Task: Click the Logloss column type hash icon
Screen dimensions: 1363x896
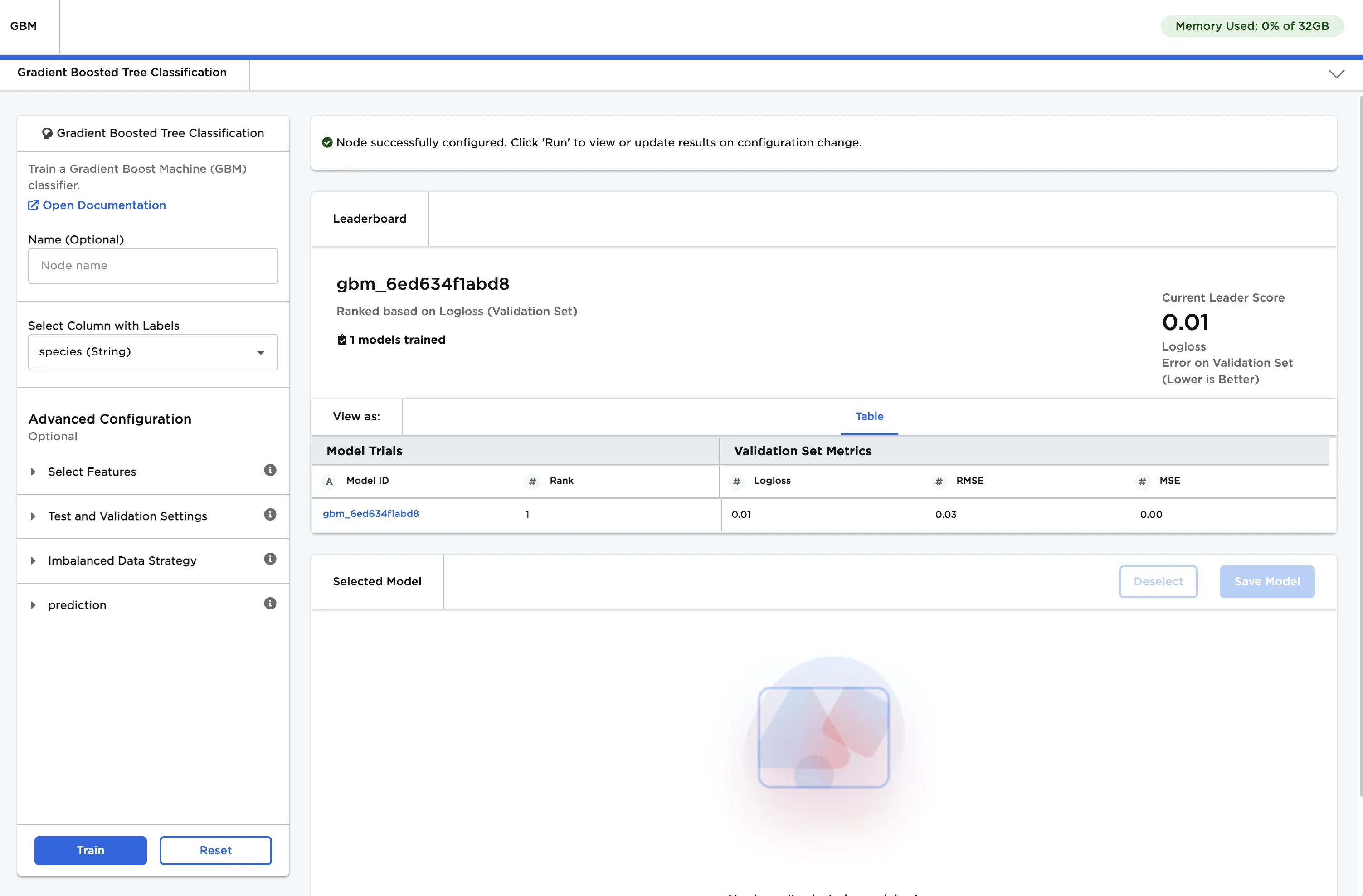Action: (736, 482)
